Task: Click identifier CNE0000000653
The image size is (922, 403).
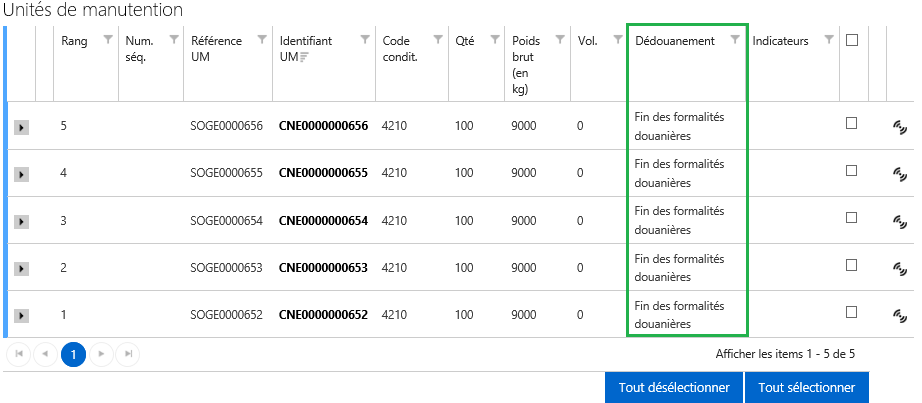Action: (323, 268)
